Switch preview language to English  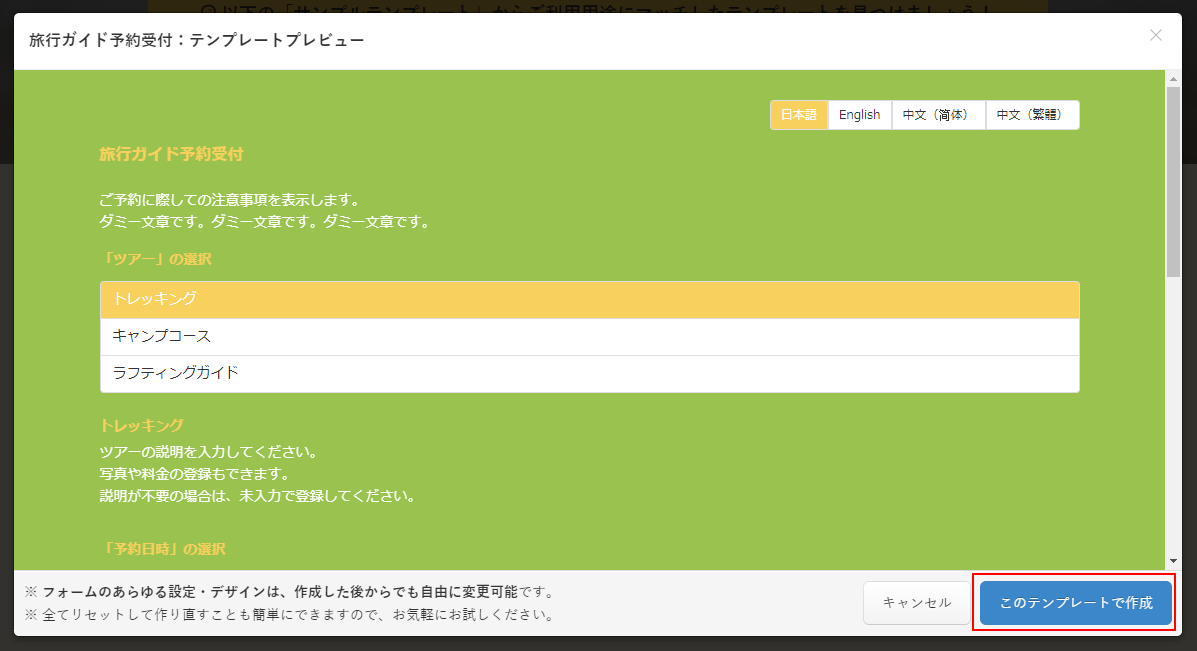859,115
